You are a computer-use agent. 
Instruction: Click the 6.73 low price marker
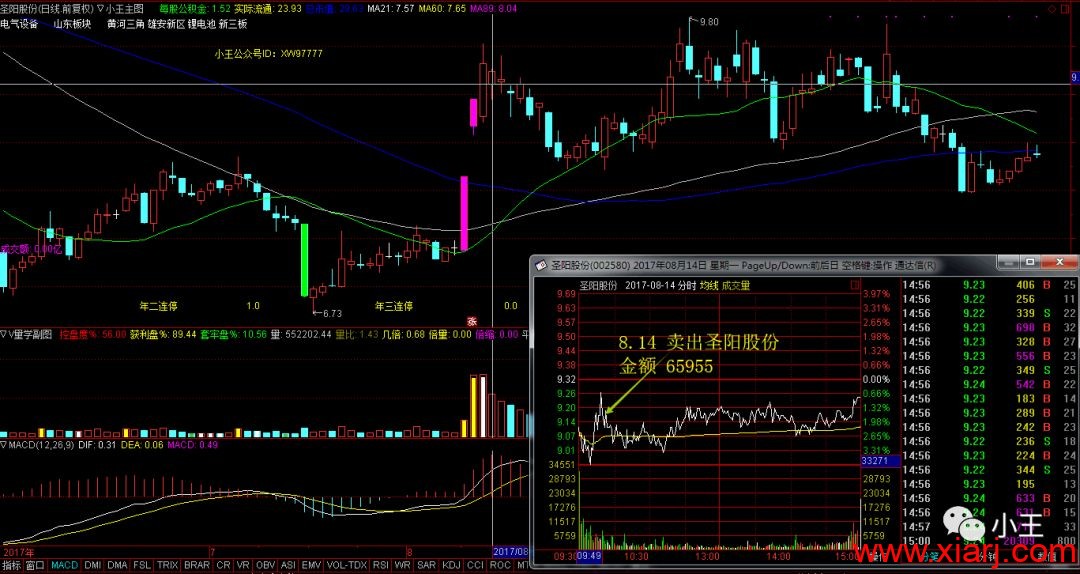332,314
